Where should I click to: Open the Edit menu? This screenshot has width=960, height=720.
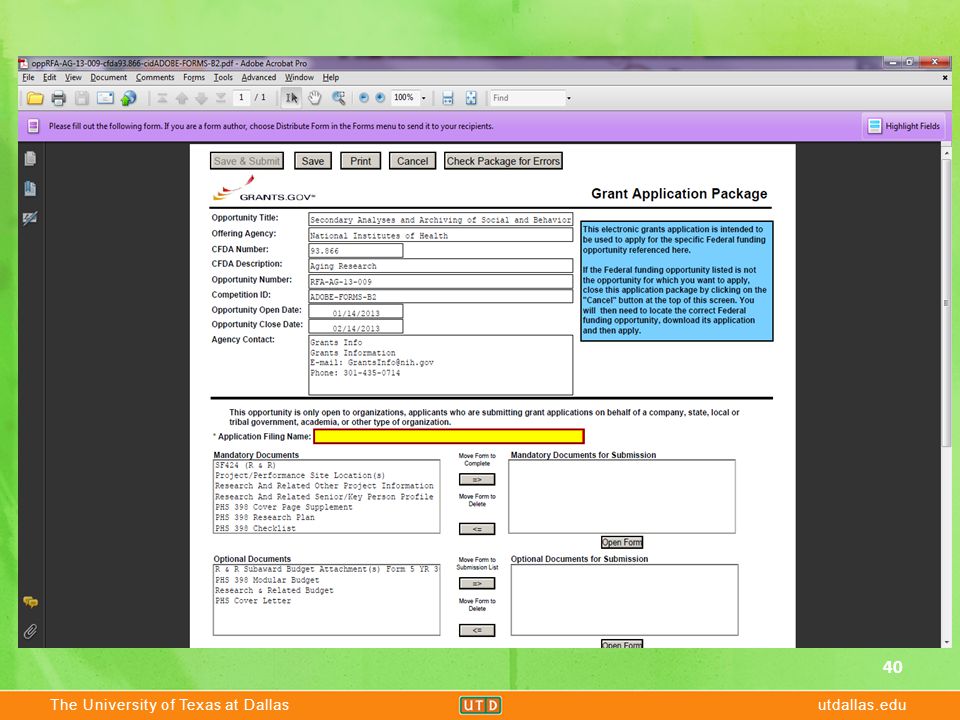50,78
